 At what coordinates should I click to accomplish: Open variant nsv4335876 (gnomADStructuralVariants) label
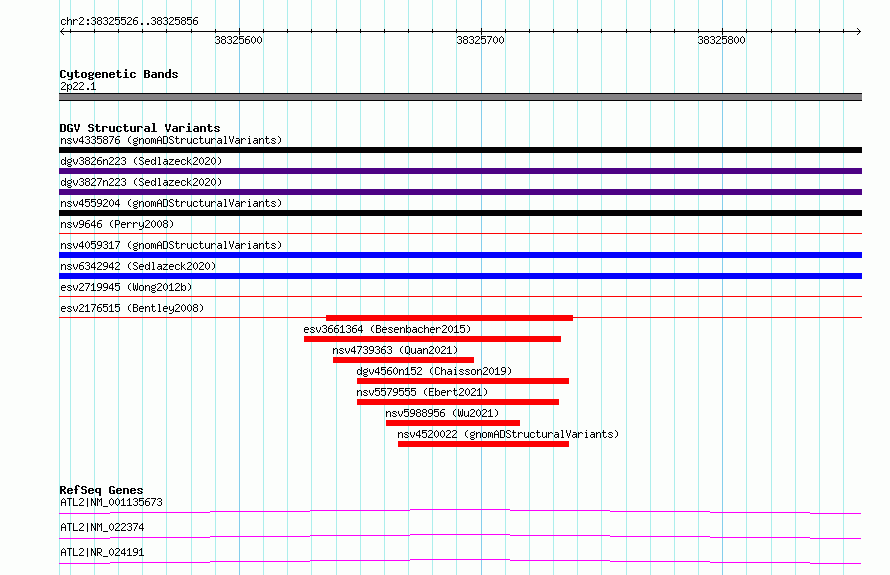click(171, 140)
